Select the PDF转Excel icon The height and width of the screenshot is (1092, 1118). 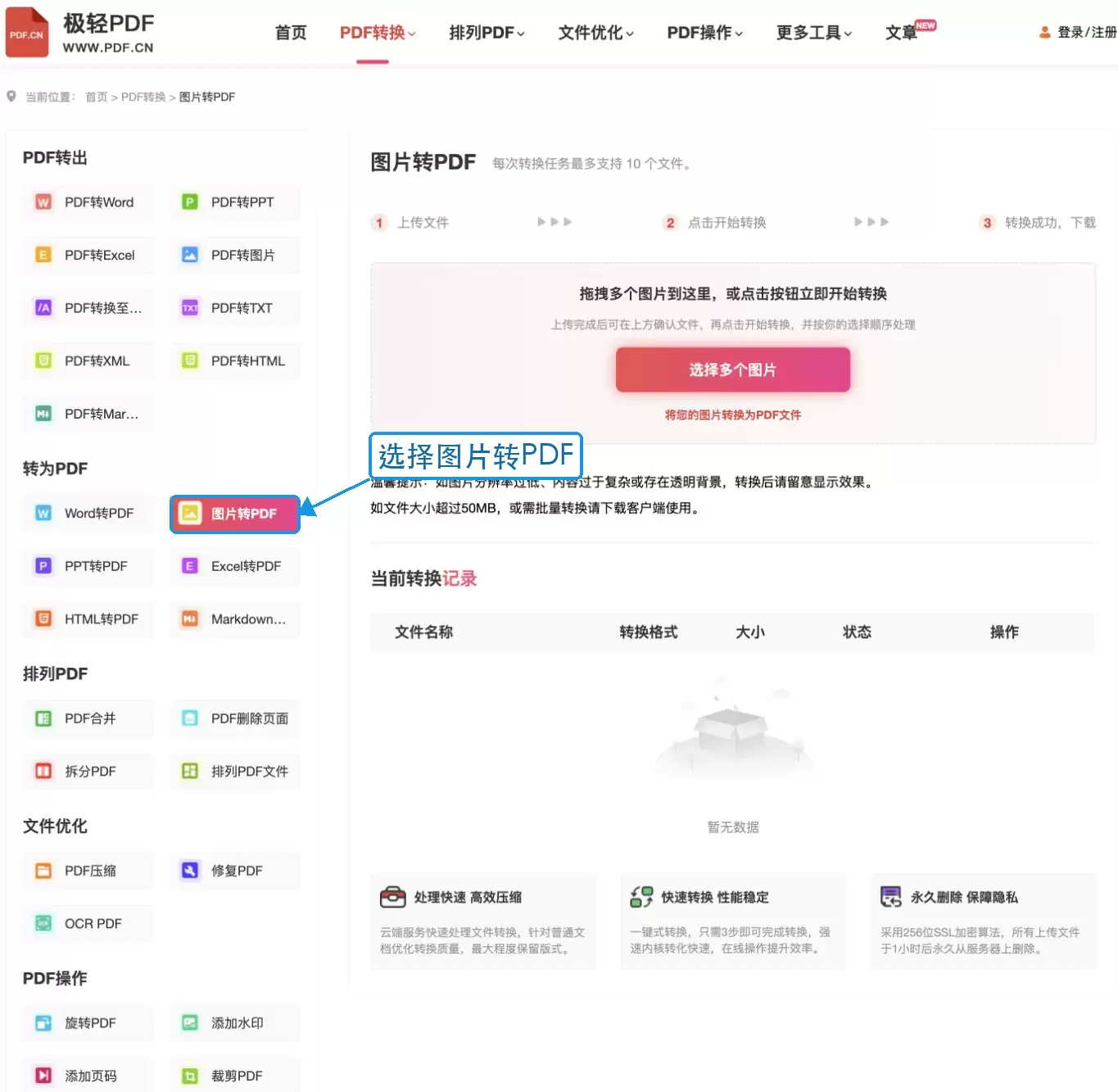[x=43, y=255]
